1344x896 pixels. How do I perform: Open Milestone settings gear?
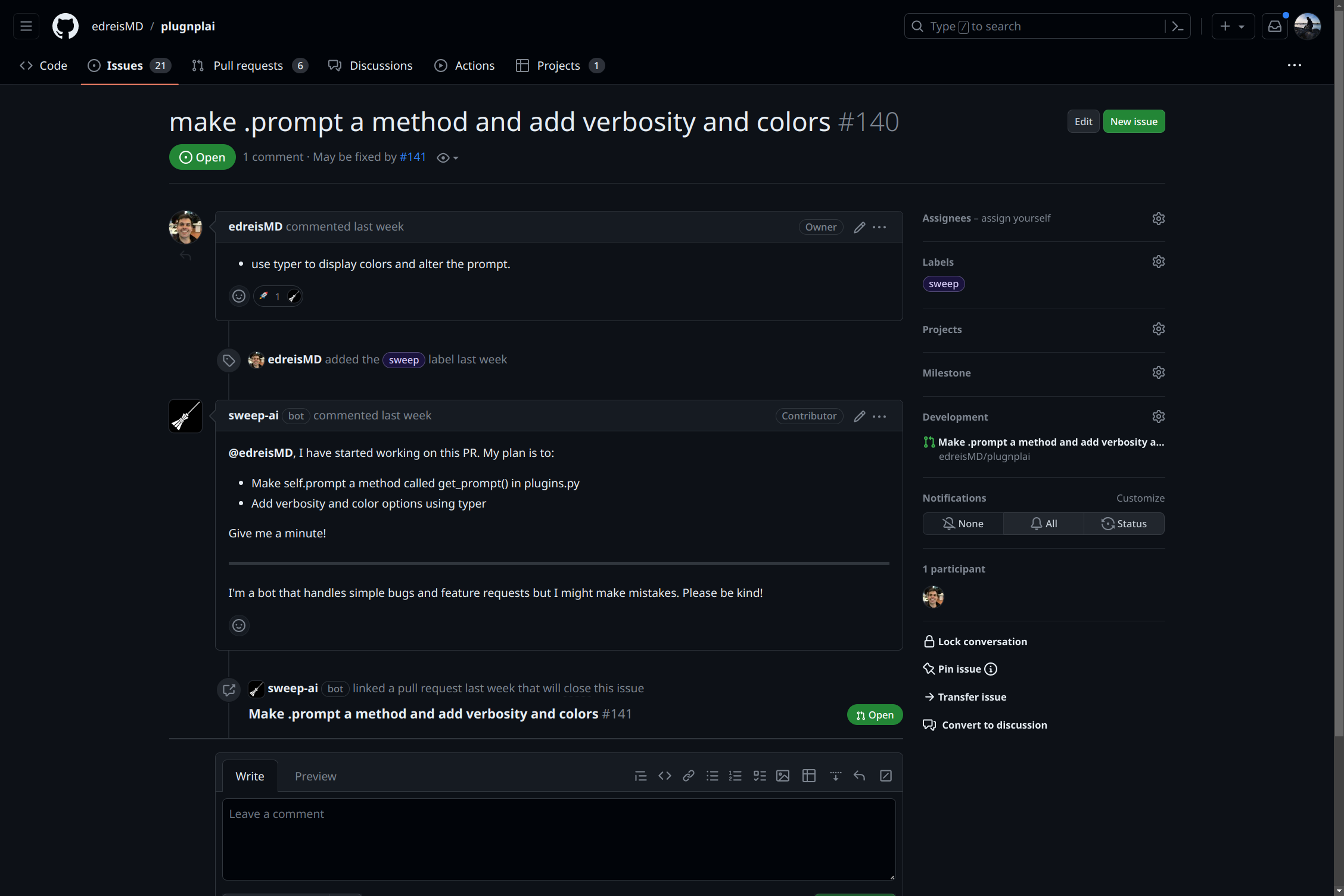[x=1158, y=372]
